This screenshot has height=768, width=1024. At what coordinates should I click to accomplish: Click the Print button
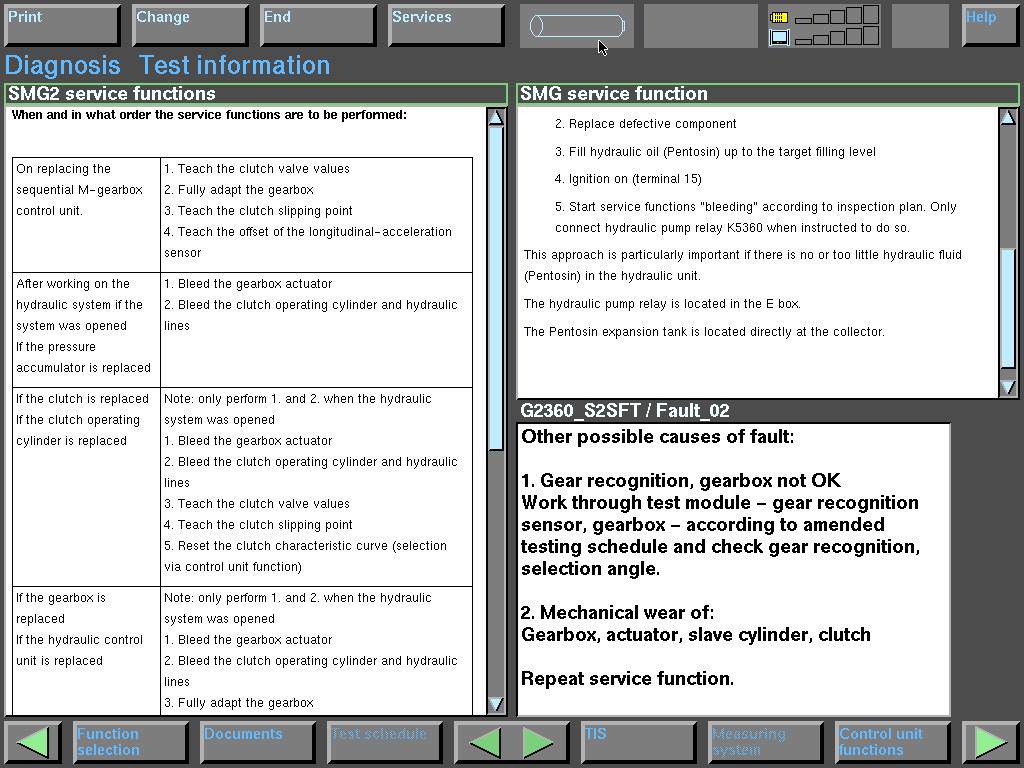coord(63,25)
